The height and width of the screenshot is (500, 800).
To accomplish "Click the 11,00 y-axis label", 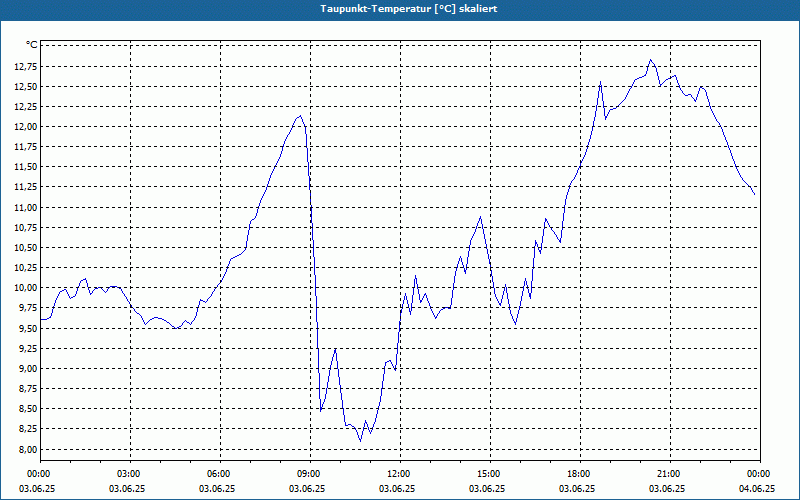I will tap(27, 208).
